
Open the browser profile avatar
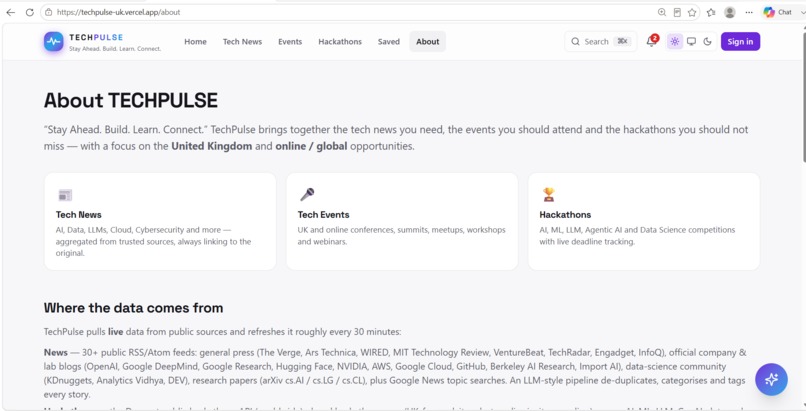point(729,12)
